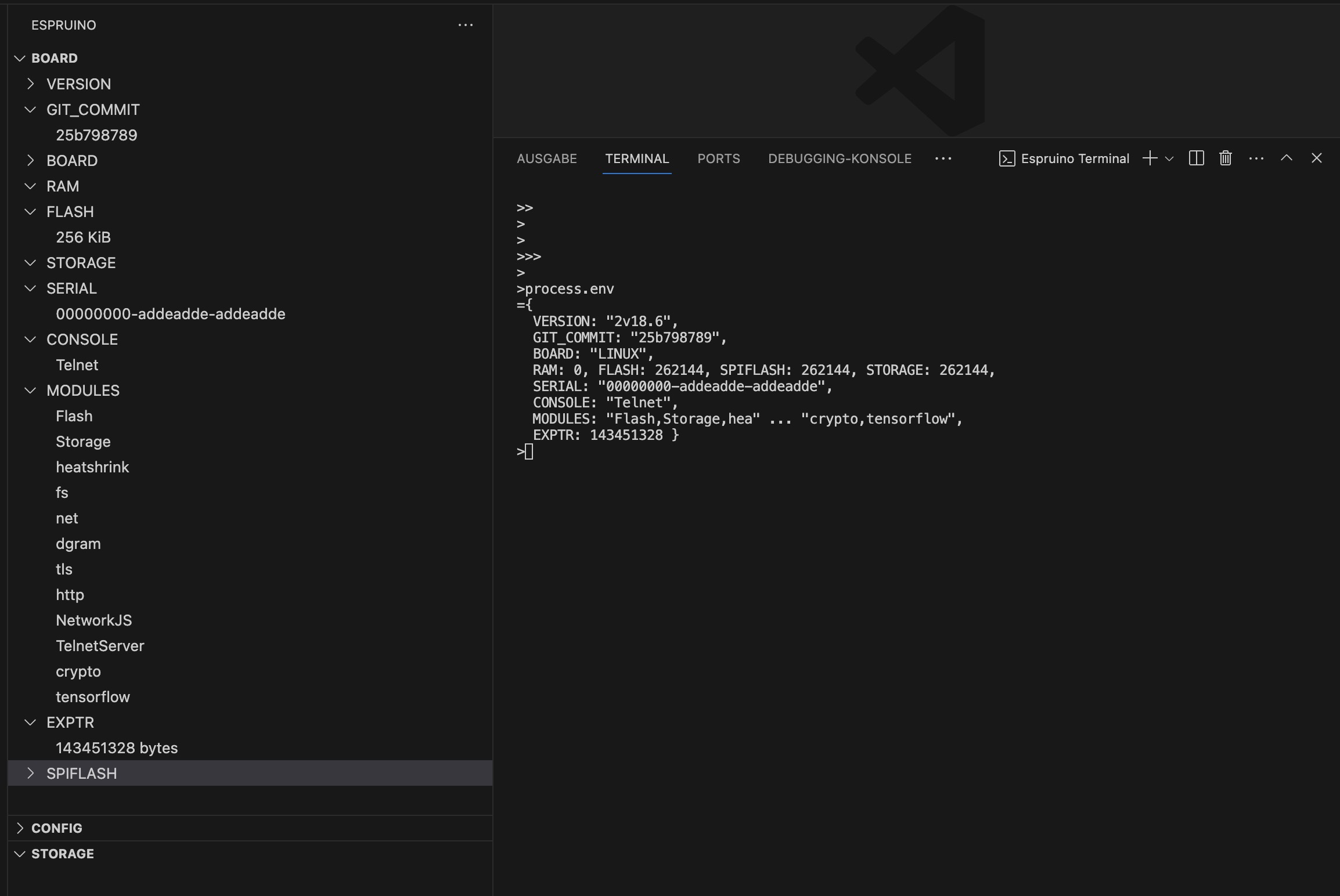
Task: Split the terminal panel
Action: pos(1196,158)
